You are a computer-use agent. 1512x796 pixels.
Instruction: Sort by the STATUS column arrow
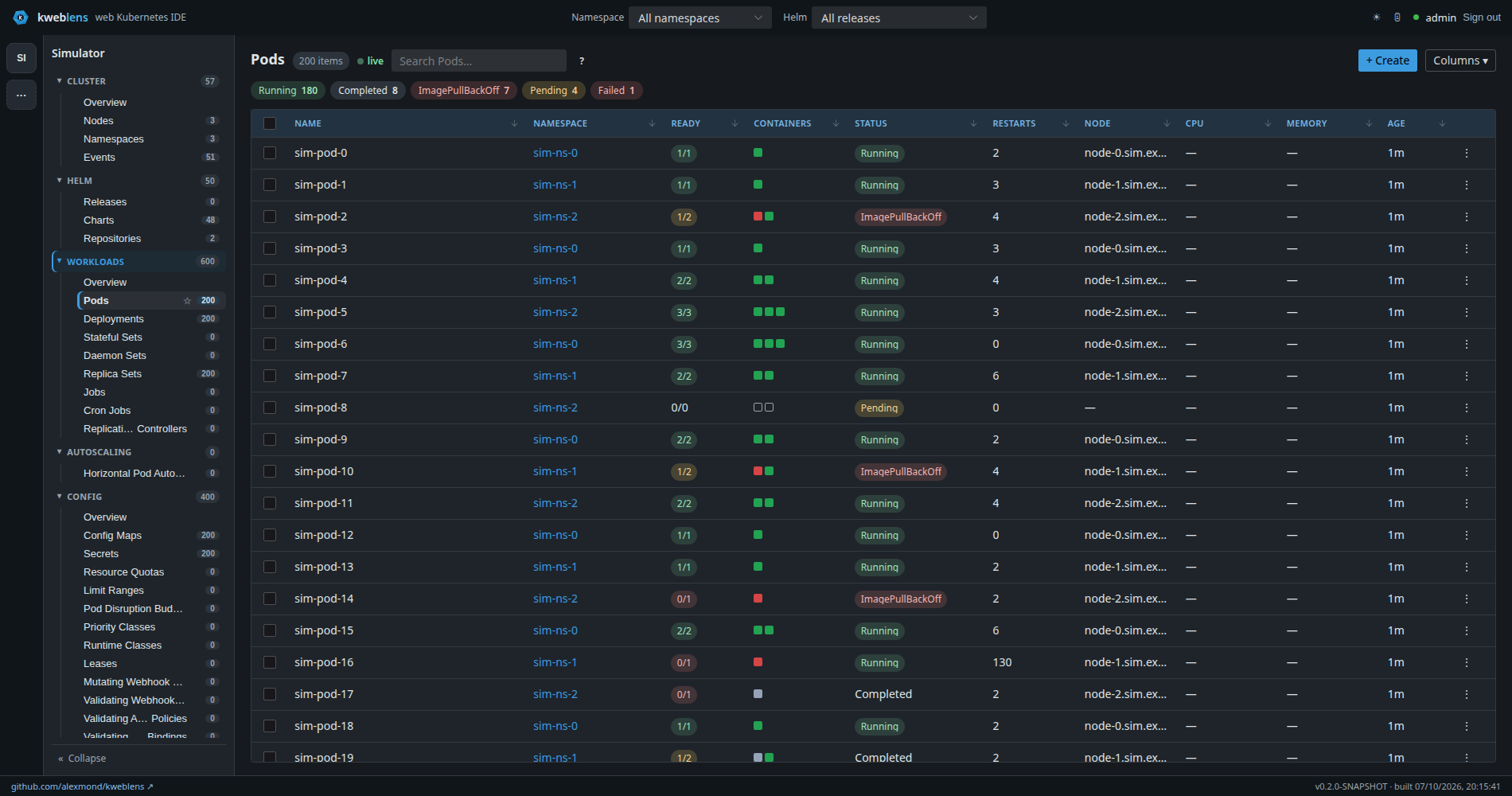973,123
